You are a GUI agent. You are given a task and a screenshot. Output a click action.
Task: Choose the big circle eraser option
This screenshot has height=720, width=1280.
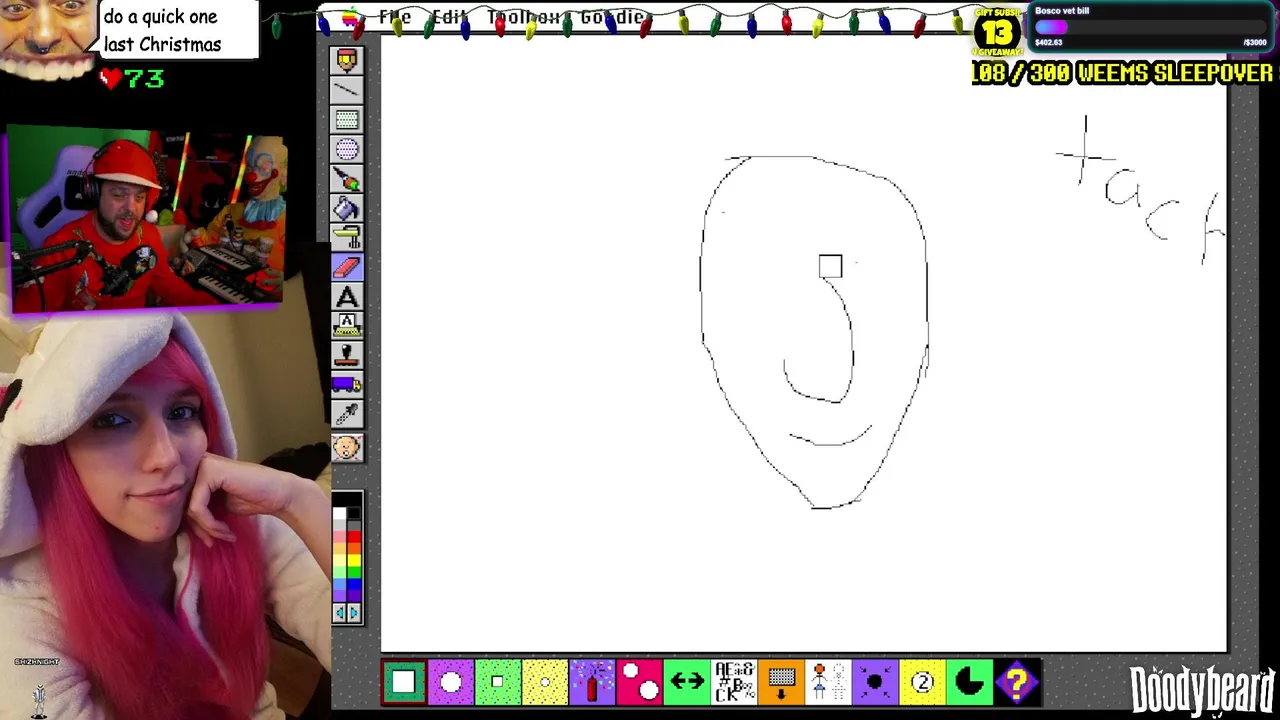coord(450,683)
